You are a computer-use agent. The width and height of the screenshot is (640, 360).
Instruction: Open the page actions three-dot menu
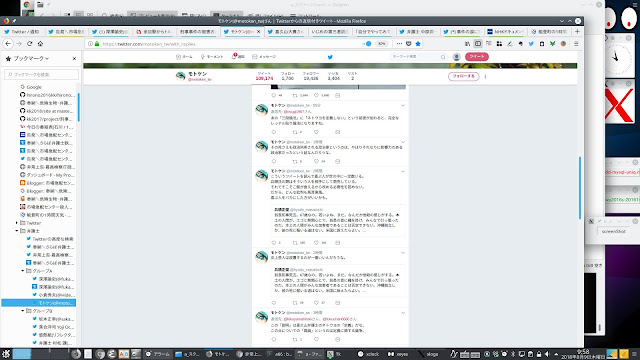click(x=399, y=44)
